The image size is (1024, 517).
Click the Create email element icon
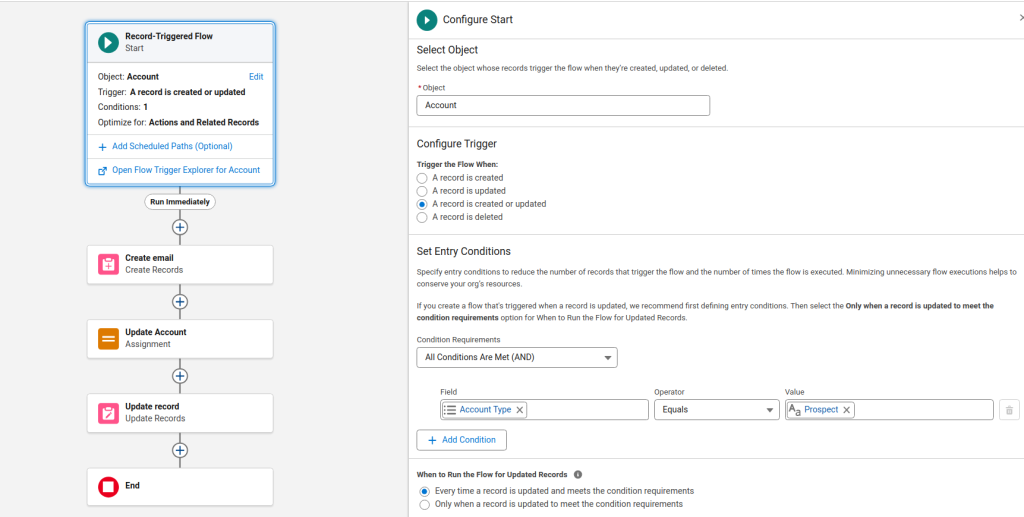pos(108,264)
